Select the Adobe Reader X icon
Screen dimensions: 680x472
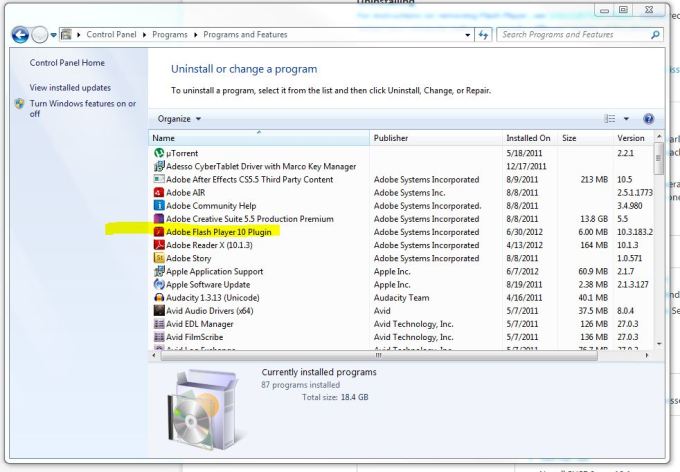pyautogui.click(x=158, y=245)
